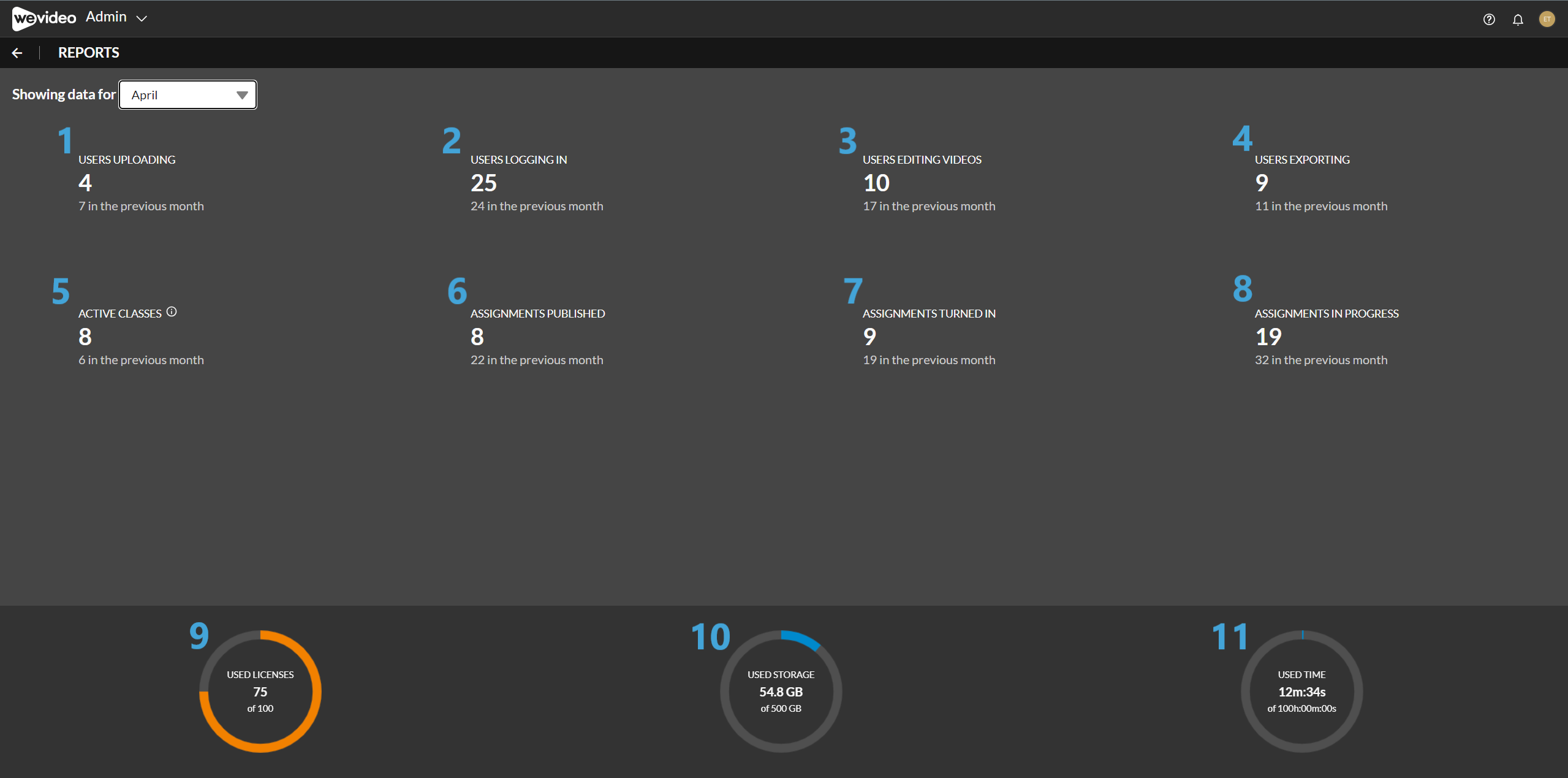Select the Users Uploading label
The height and width of the screenshot is (778, 1568).
pos(127,160)
